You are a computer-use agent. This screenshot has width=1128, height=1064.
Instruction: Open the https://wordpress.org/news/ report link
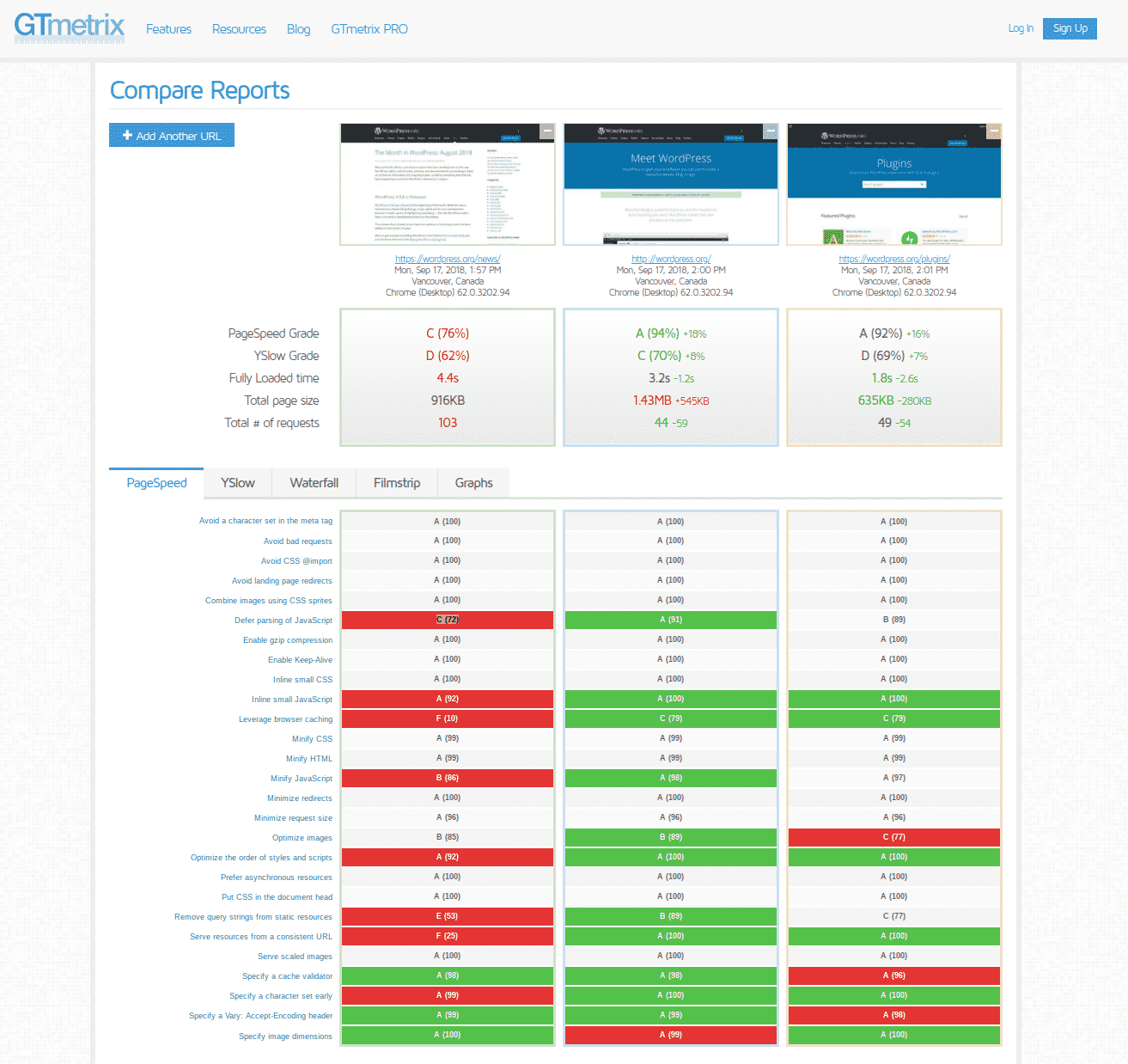click(448, 259)
